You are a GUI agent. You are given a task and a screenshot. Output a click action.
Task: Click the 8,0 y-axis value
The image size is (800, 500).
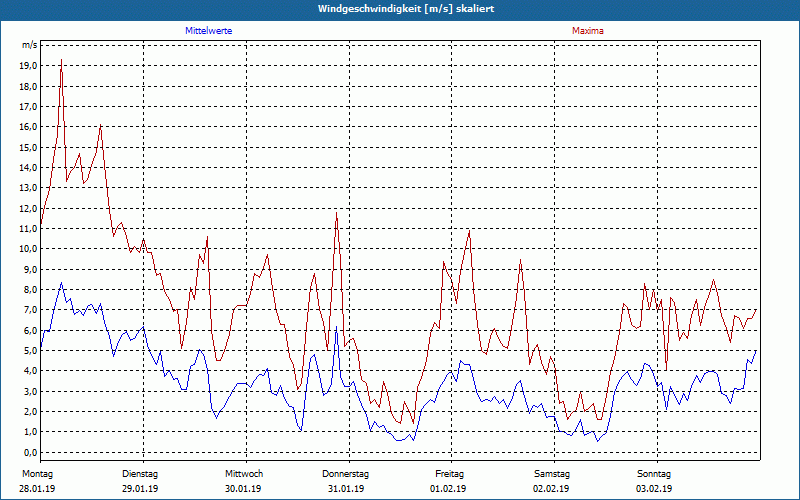point(30,290)
